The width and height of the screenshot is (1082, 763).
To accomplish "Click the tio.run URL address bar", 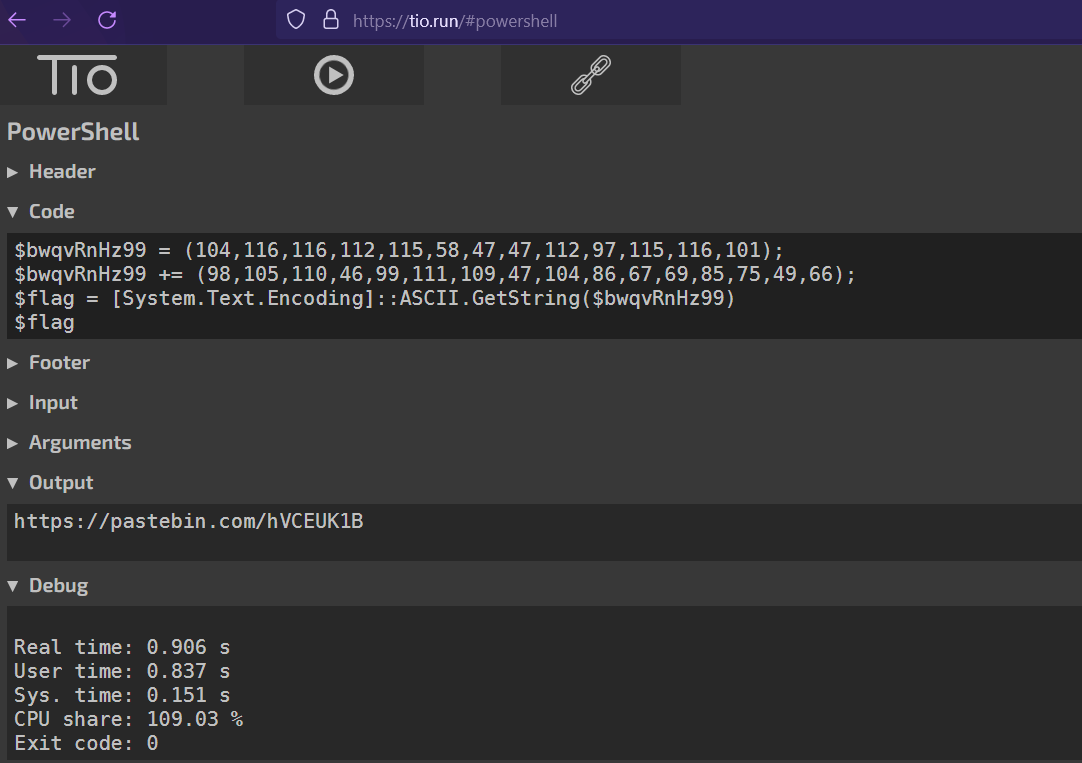I will pyautogui.click(x=600, y=21).
